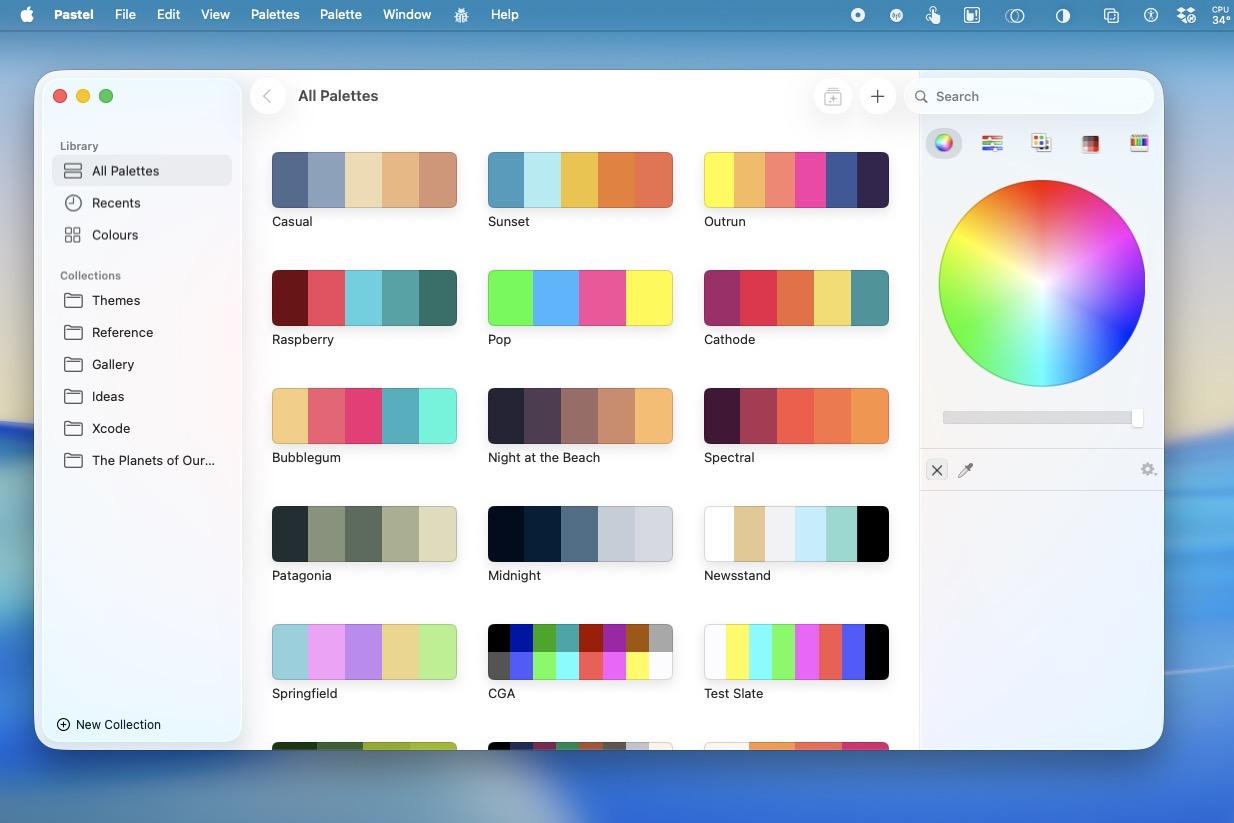
Task: Select the Test Slate palette
Action: click(x=796, y=652)
